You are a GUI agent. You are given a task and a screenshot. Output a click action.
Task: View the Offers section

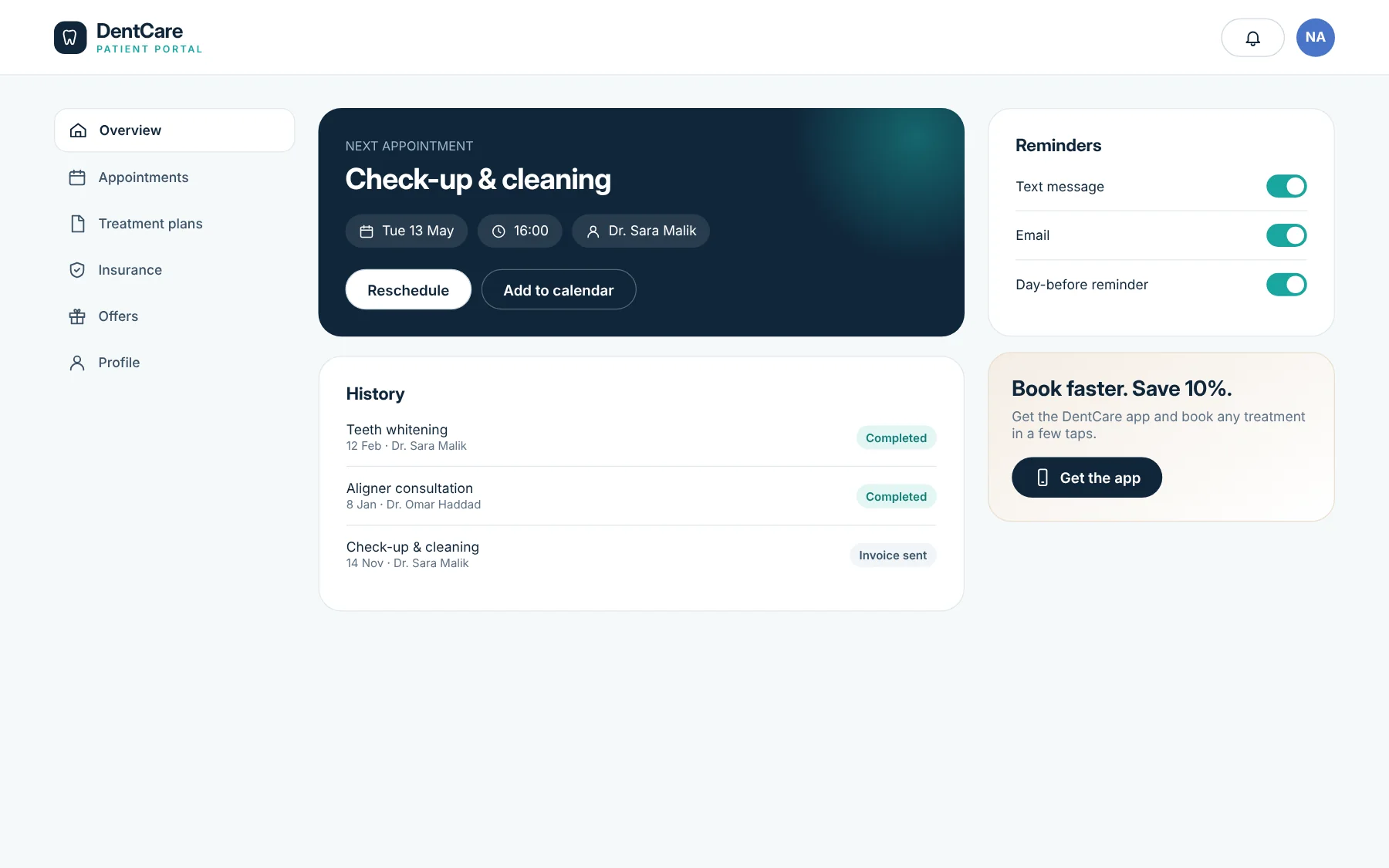coord(174,316)
